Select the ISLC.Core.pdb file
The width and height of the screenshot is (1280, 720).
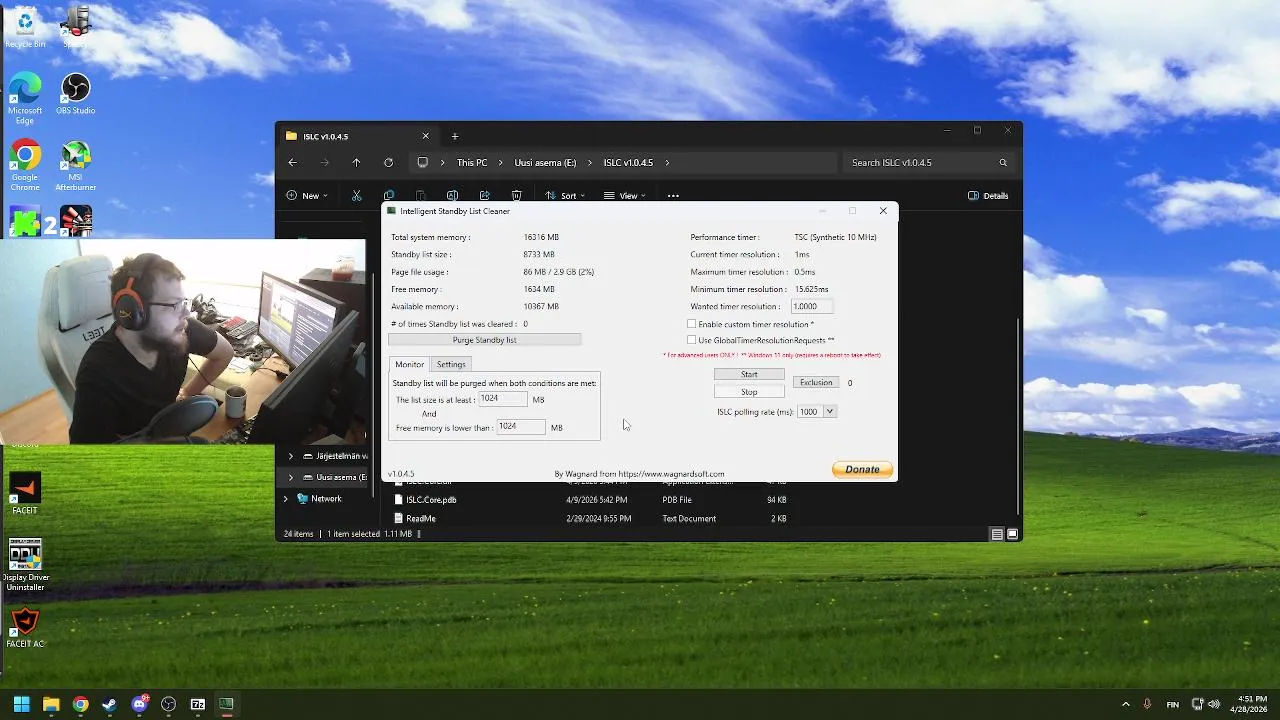pyautogui.click(x=431, y=500)
